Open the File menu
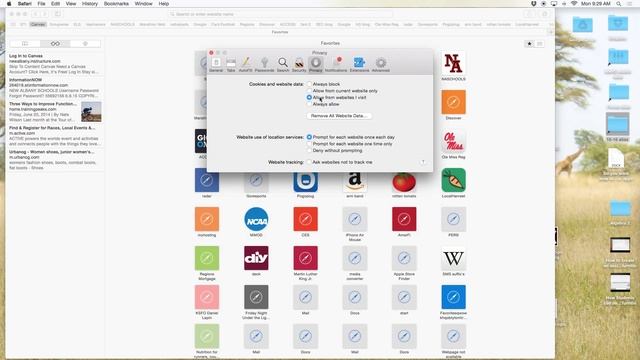This screenshot has width=640, height=360. [41, 4]
